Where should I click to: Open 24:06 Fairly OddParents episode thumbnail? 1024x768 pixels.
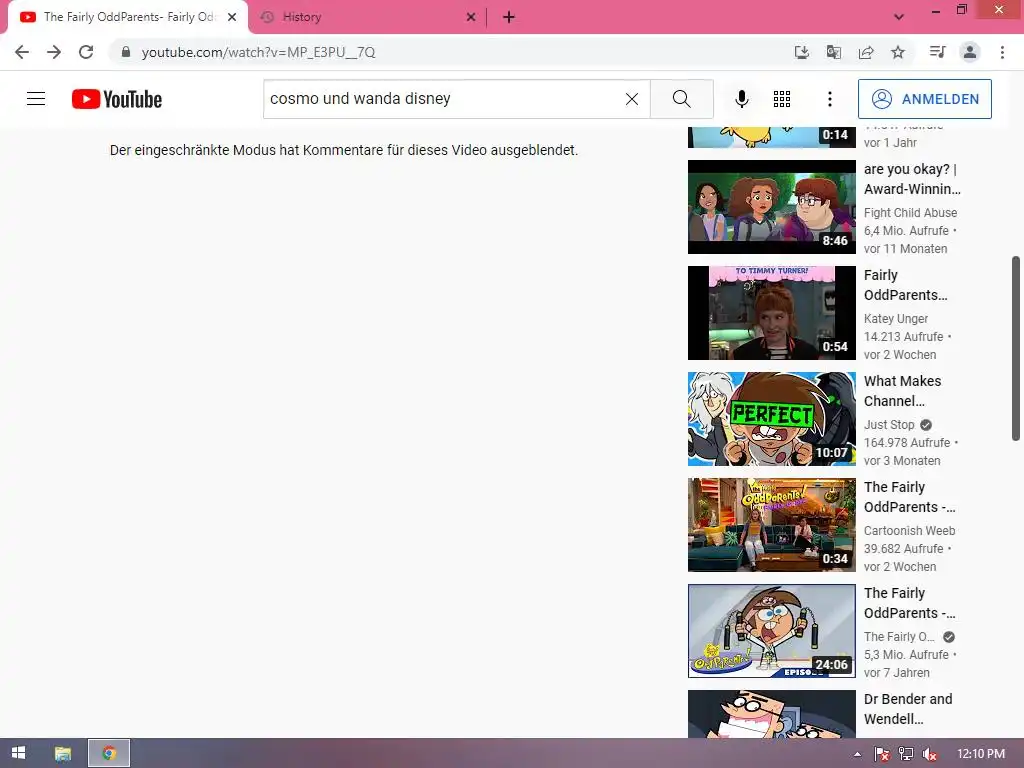tap(771, 630)
